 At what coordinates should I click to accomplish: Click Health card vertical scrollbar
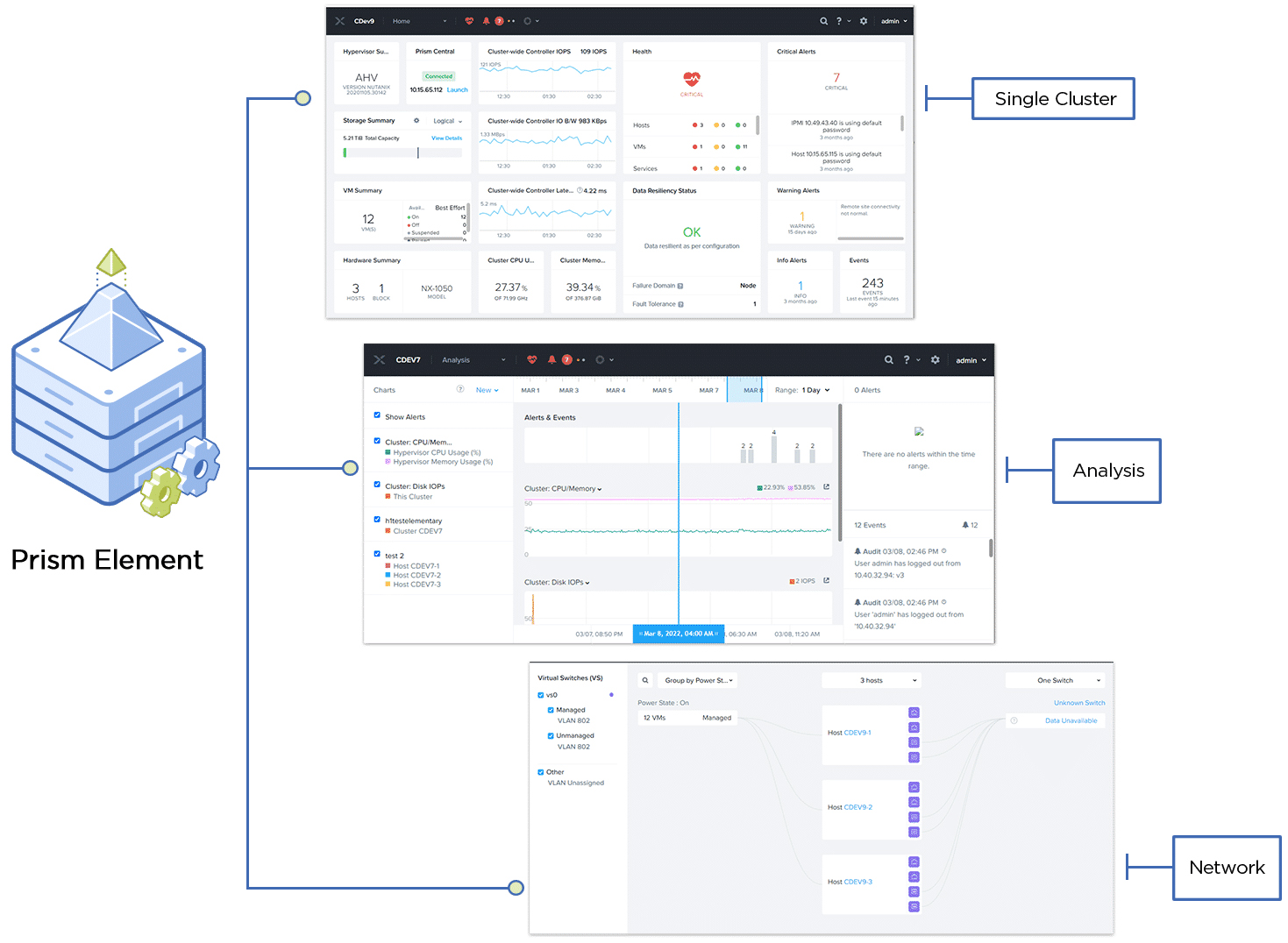point(758,125)
